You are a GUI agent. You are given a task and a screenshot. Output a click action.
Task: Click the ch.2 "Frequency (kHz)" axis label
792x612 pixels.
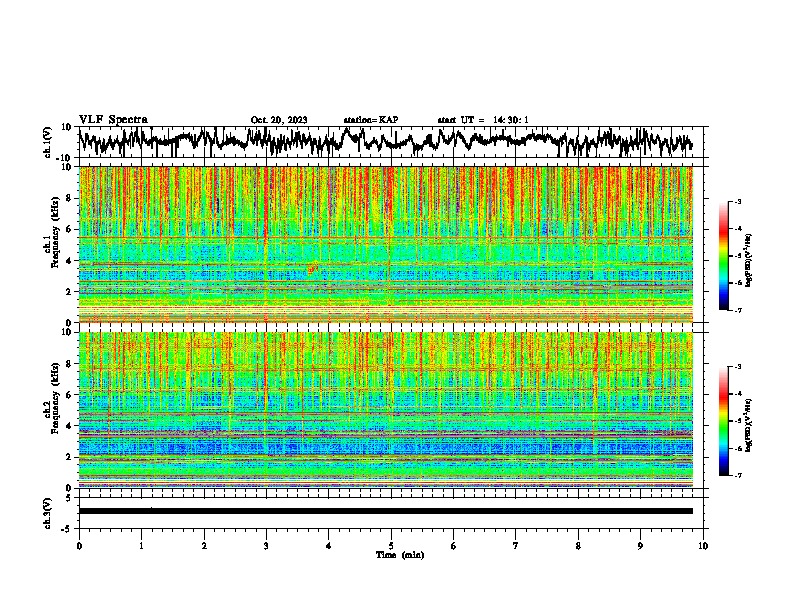(55, 398)
